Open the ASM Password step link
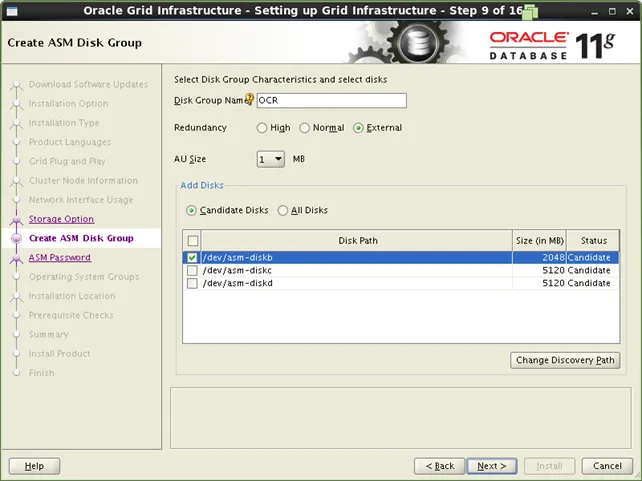This screenshot has height=481, width=642. pos(59,258)
